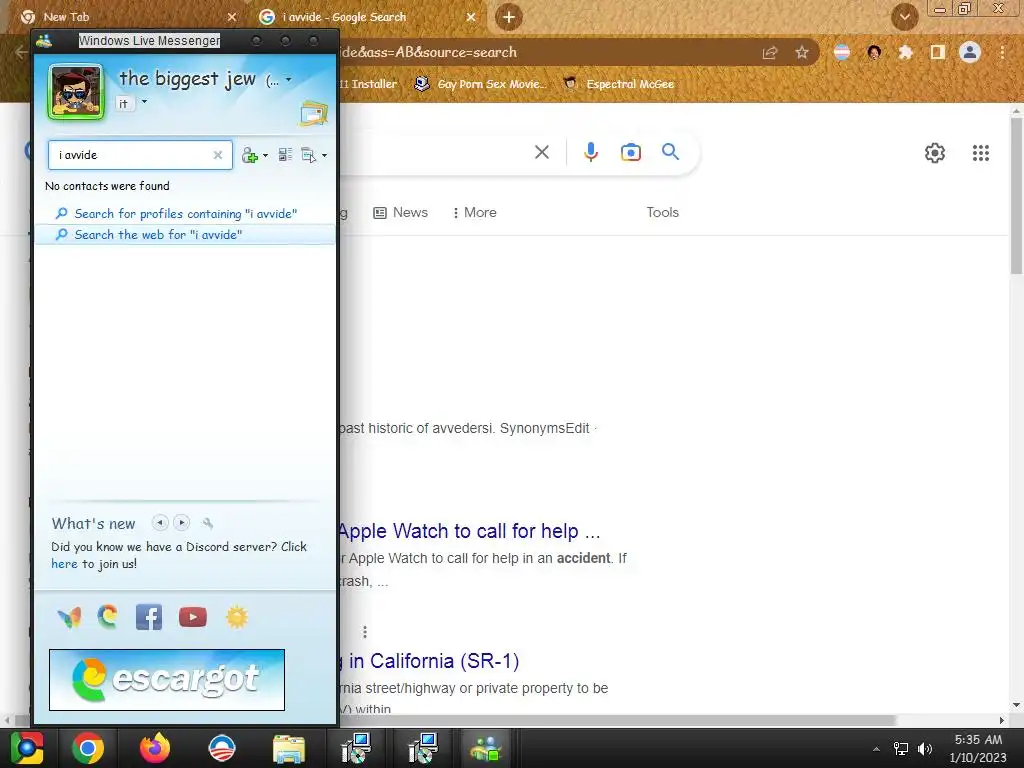Close the Google Search browser tab
This screenshot has width=1024, height=768.
(x=471, y=17)
